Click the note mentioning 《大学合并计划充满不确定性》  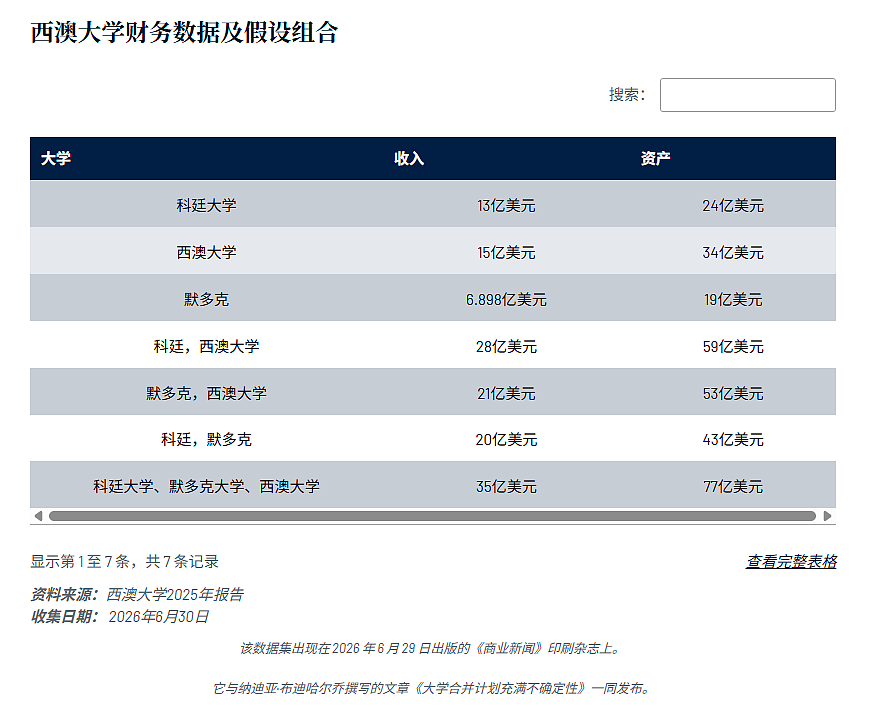[431, 688]
